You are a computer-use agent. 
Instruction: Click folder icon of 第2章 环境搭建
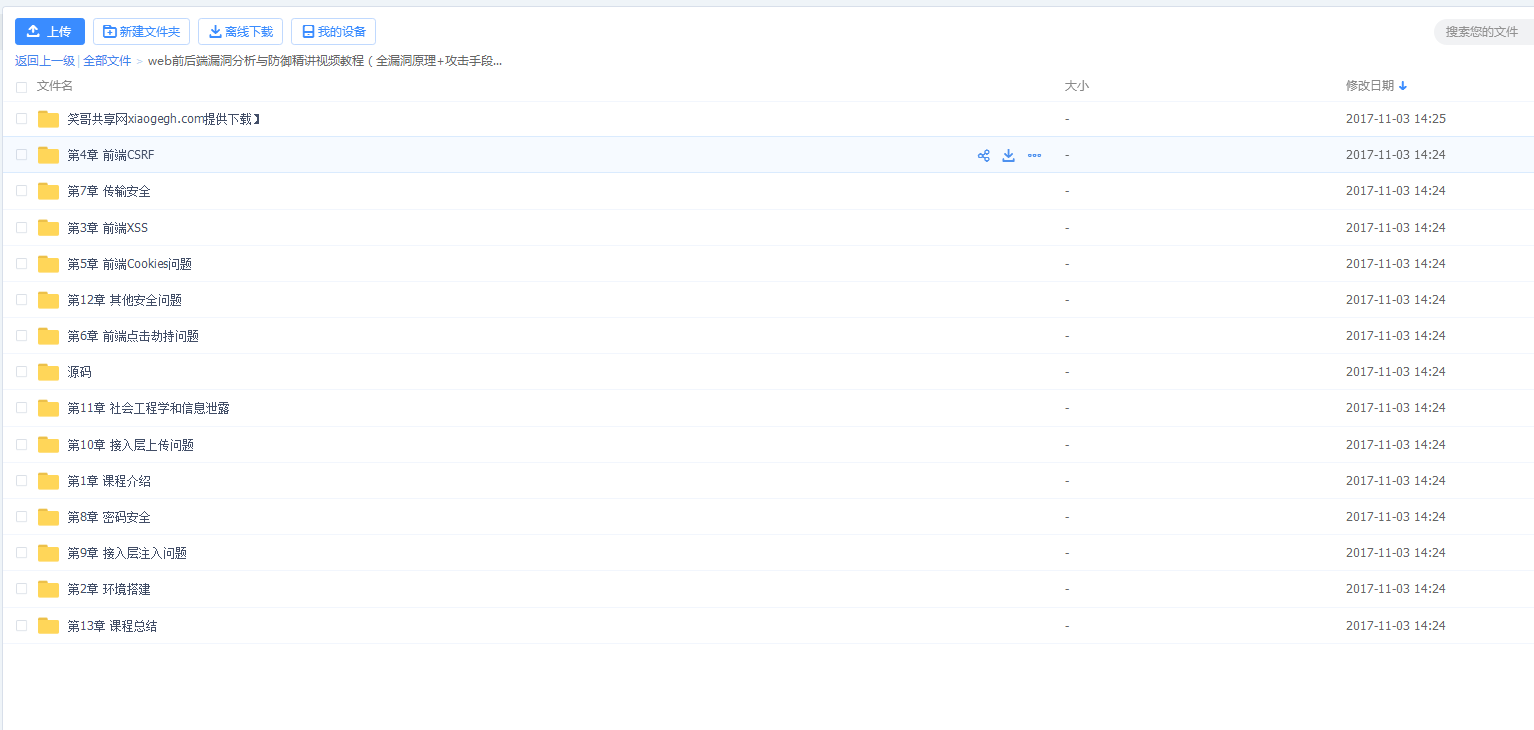49,589
